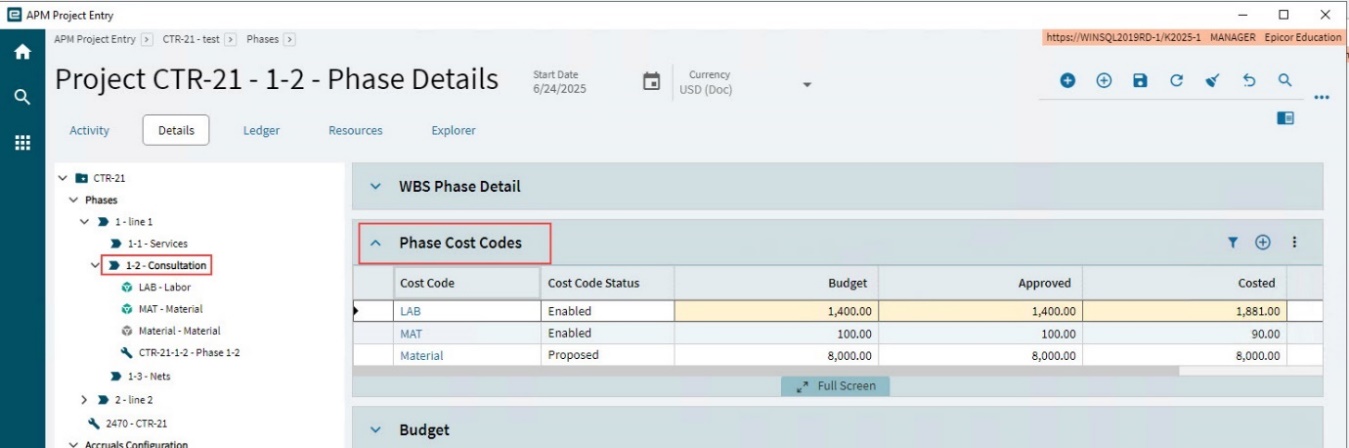The width and height of the screenshot is (1349, 448).
Task: Click the APM Project Entry title bar logo
Action: pos(13,15)
